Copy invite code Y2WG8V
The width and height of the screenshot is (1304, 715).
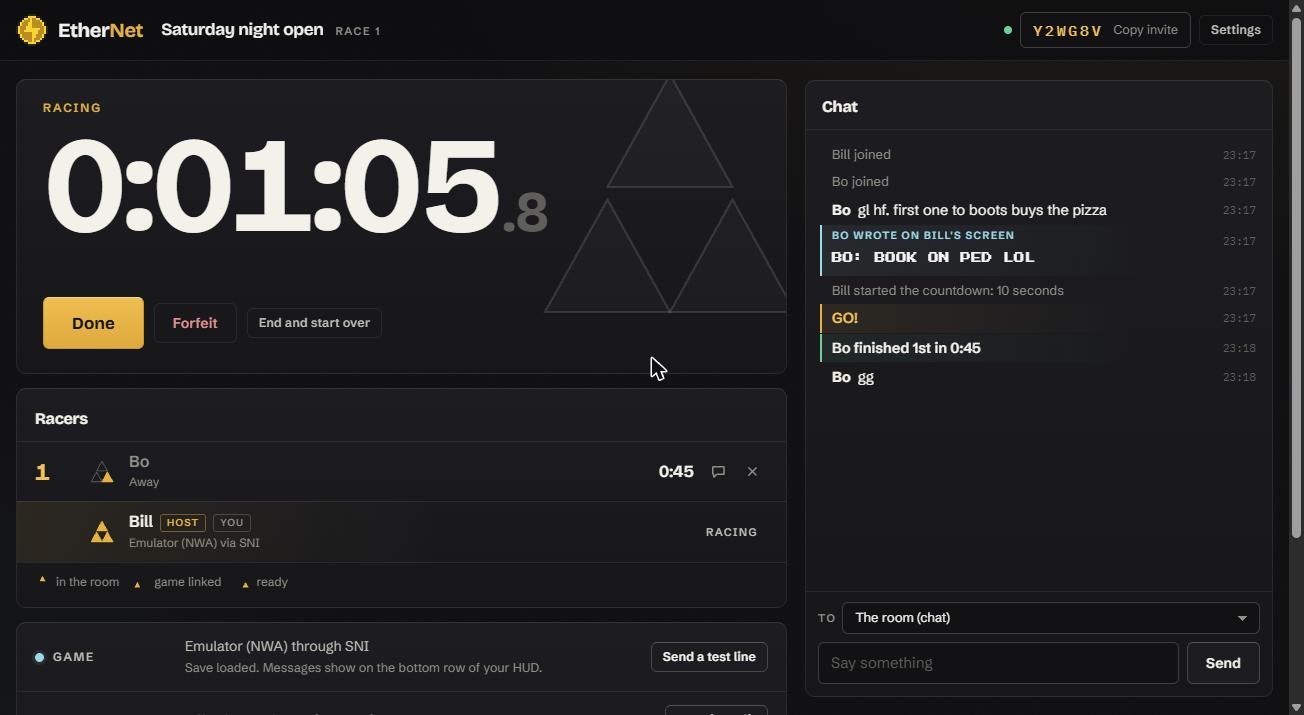point(1105,30)
